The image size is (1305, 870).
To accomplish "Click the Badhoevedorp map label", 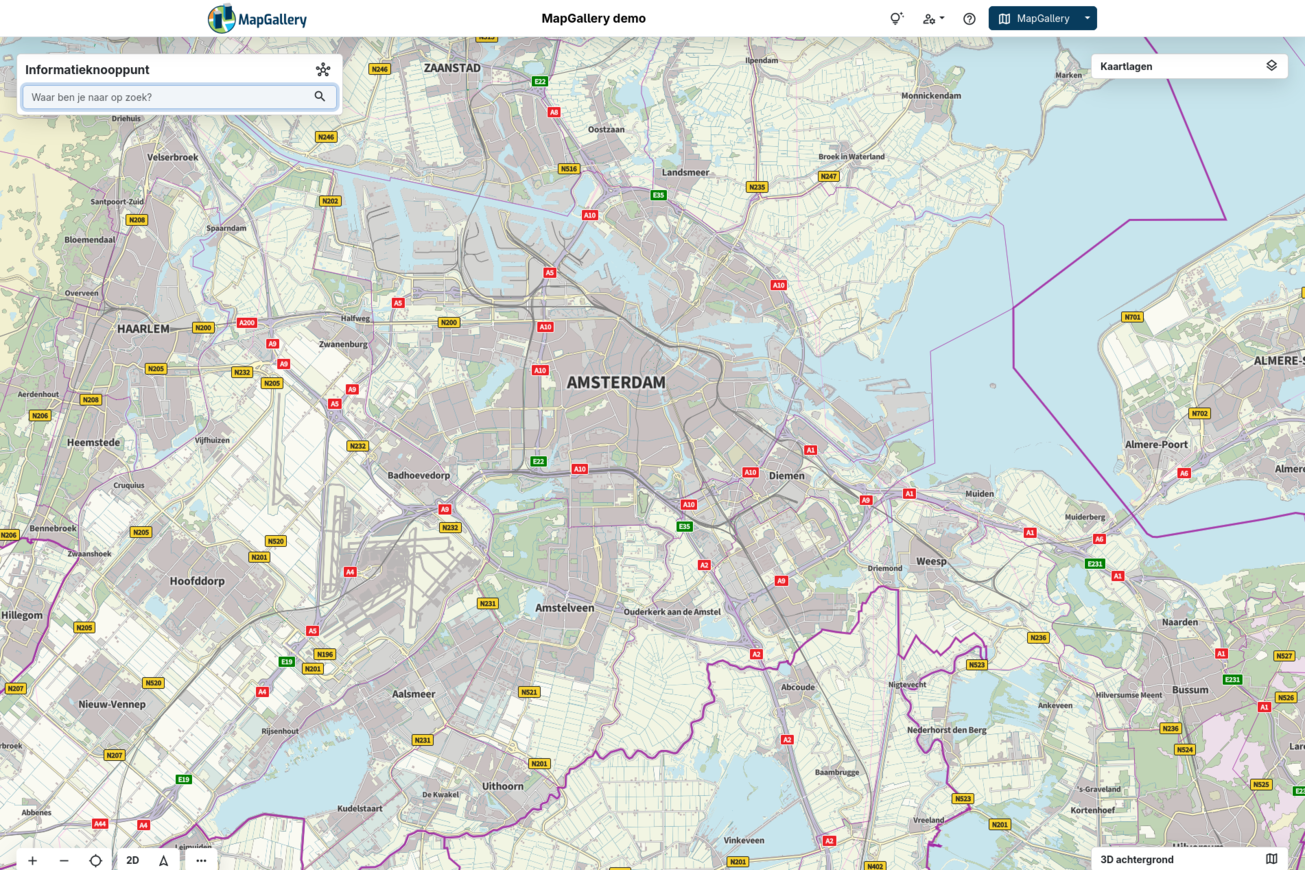I will (x=419, y=476).
